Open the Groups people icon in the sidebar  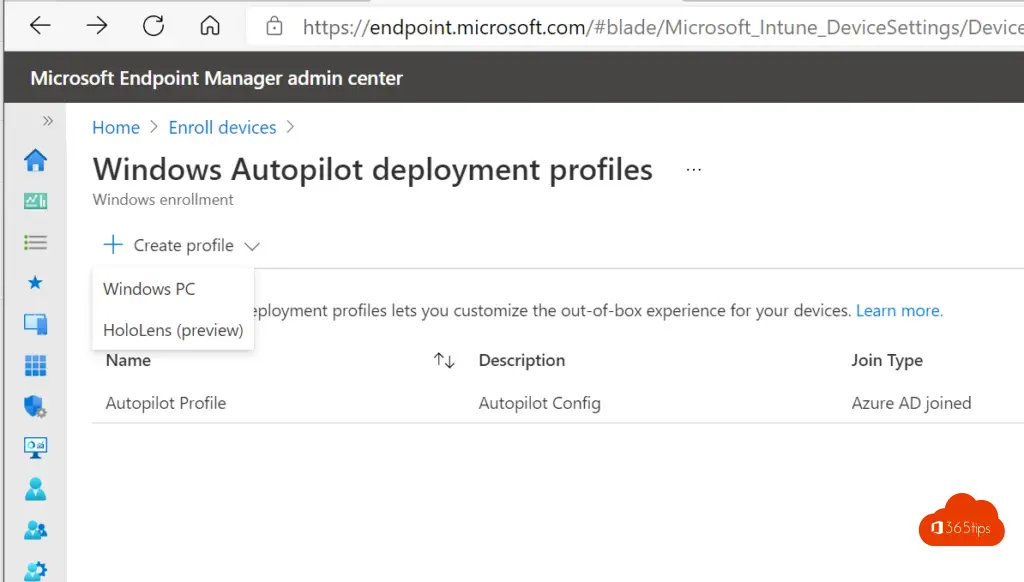click(35, 530)
